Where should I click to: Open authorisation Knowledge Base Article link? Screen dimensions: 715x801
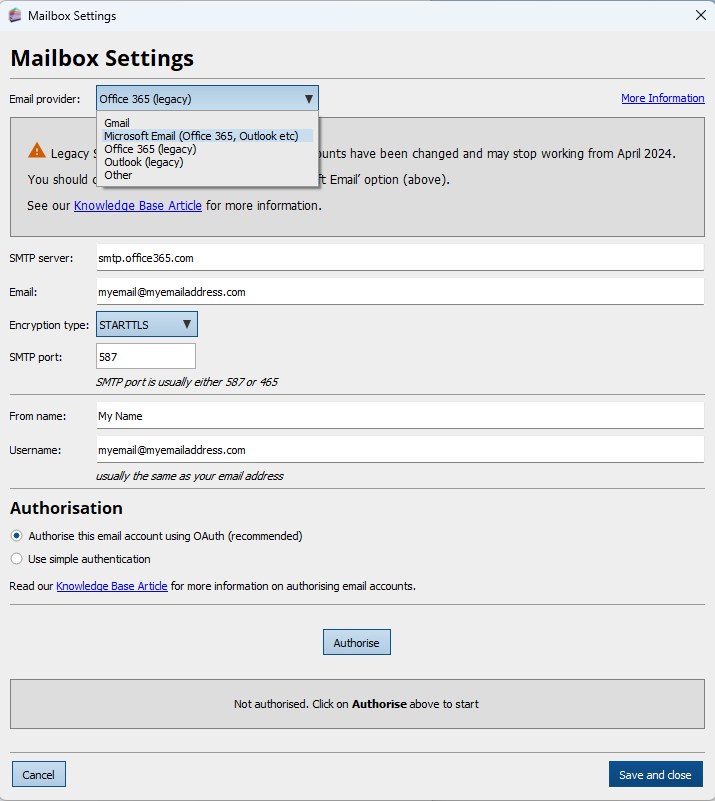(x=112, y=585)
